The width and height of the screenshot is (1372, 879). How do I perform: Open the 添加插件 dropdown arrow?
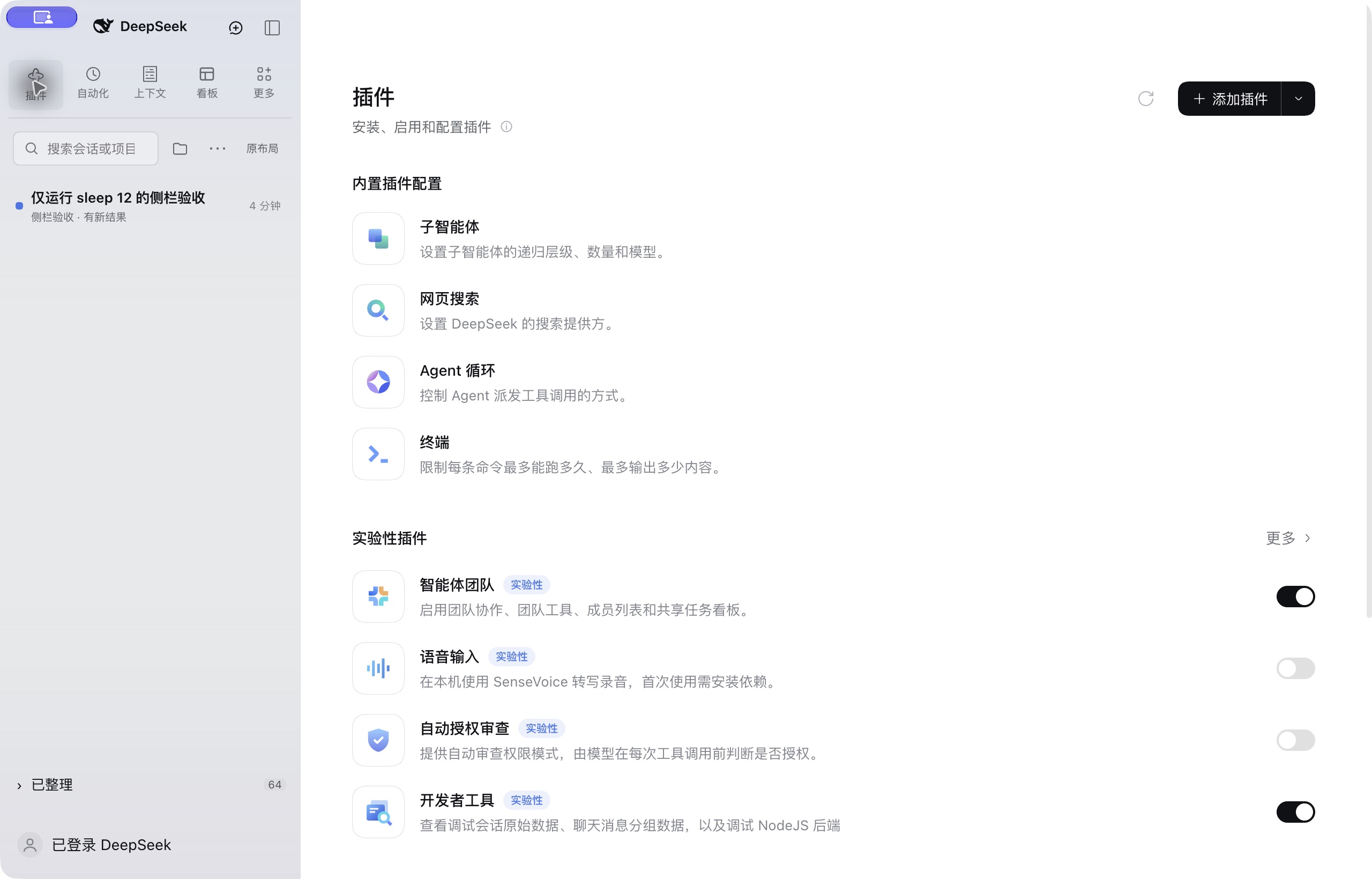[x=1299, y=99]
